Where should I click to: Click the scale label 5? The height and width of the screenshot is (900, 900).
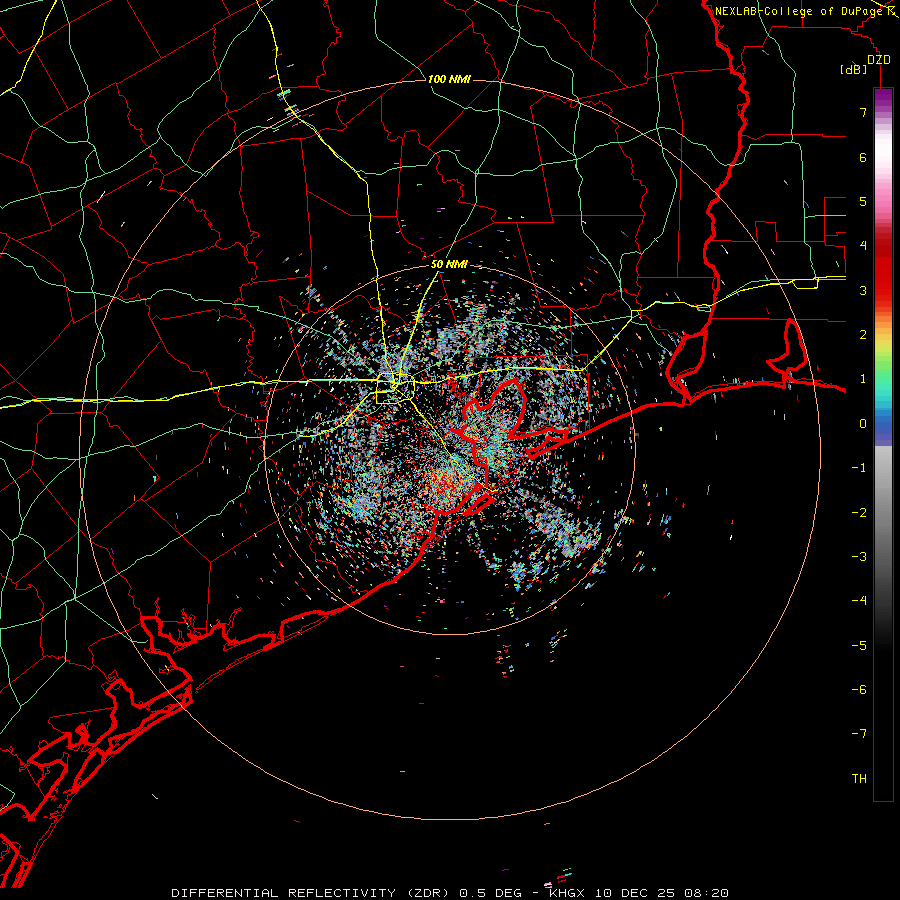click(863, 201)
